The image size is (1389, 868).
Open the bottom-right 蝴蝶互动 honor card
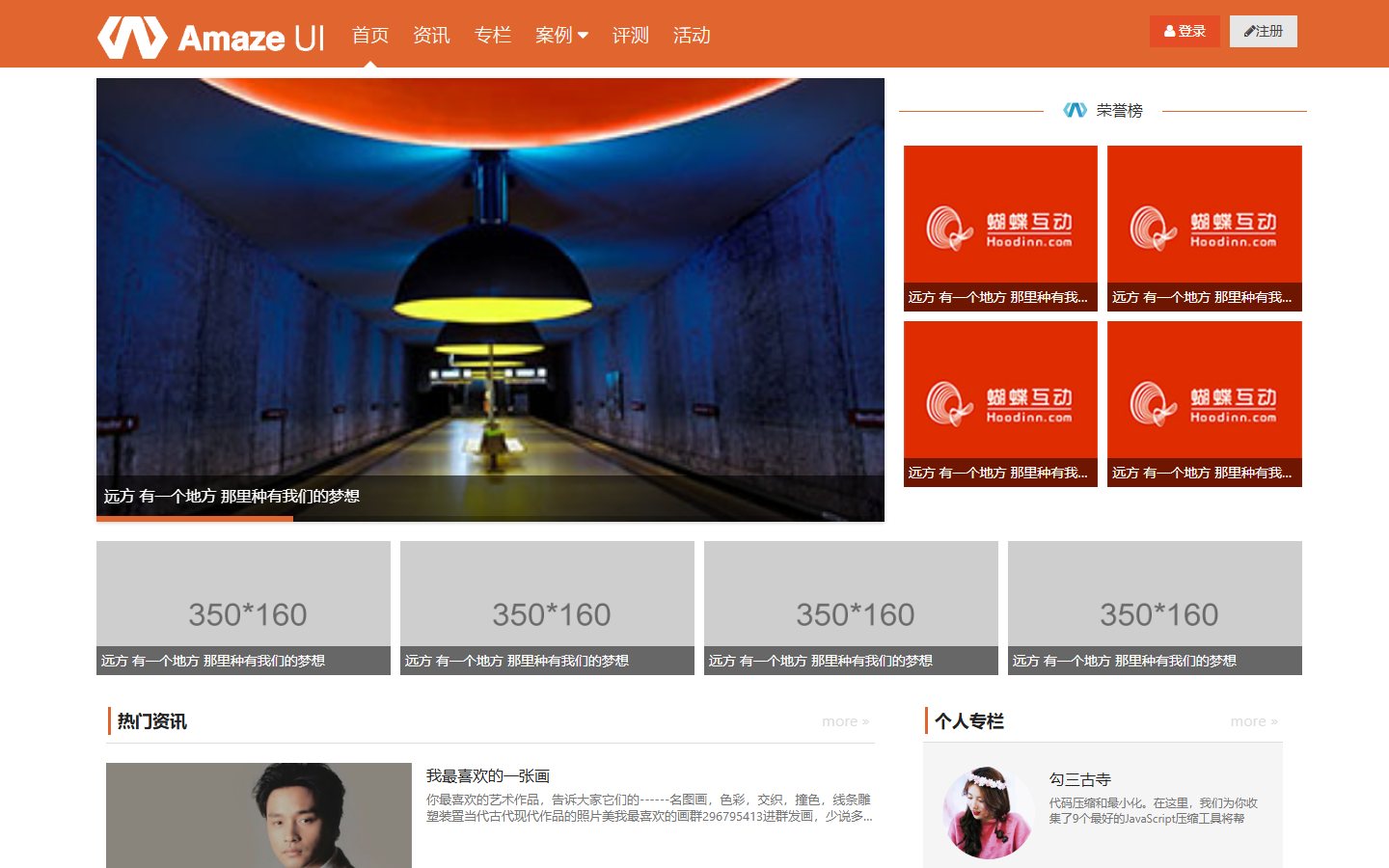click(x=1205, y=404)
